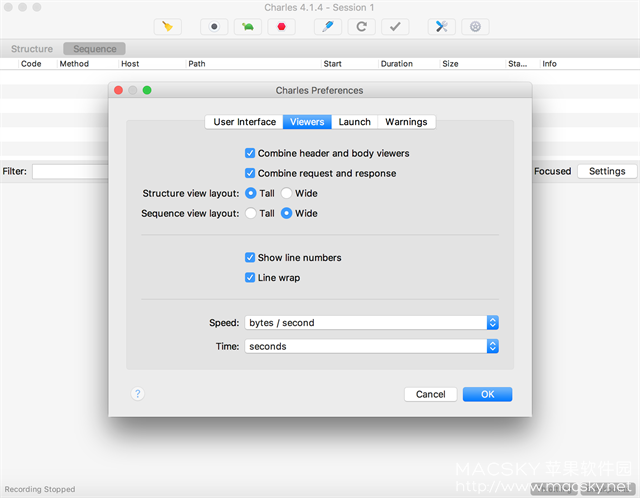Screen dimensions: 640x498
Task: Click the broom clear session icon
Action: click(x=168, y=27)
